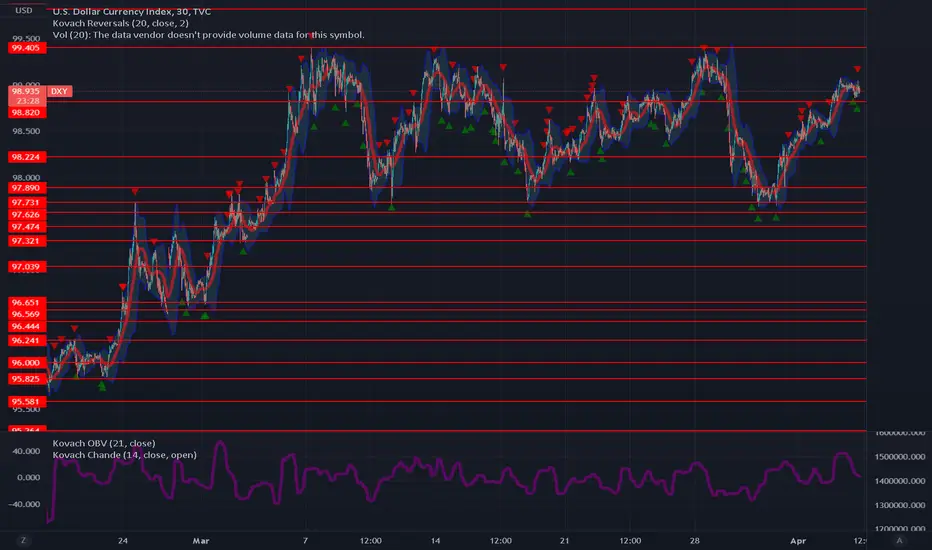932x550 pixels.
Task: Select the 99.405 horizontal level label
Action: pos(27,48)
